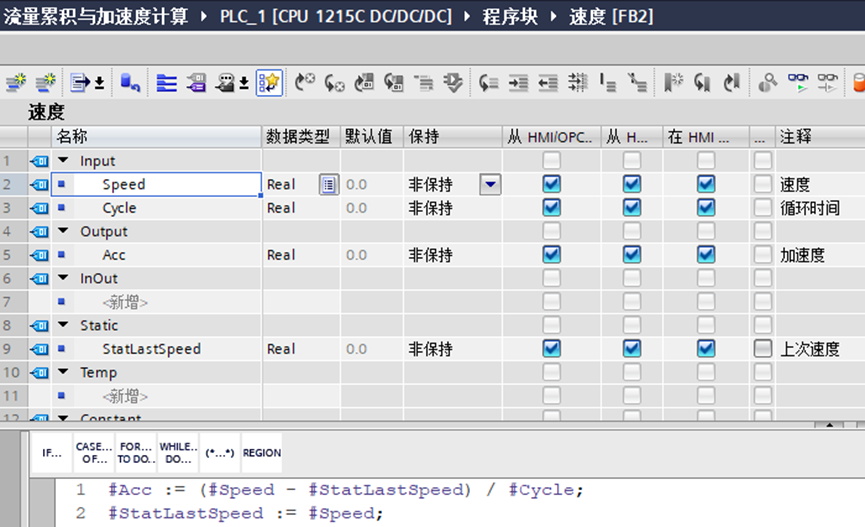
Task: Insert CASE OF statement template
Action: tap(94, 453)
